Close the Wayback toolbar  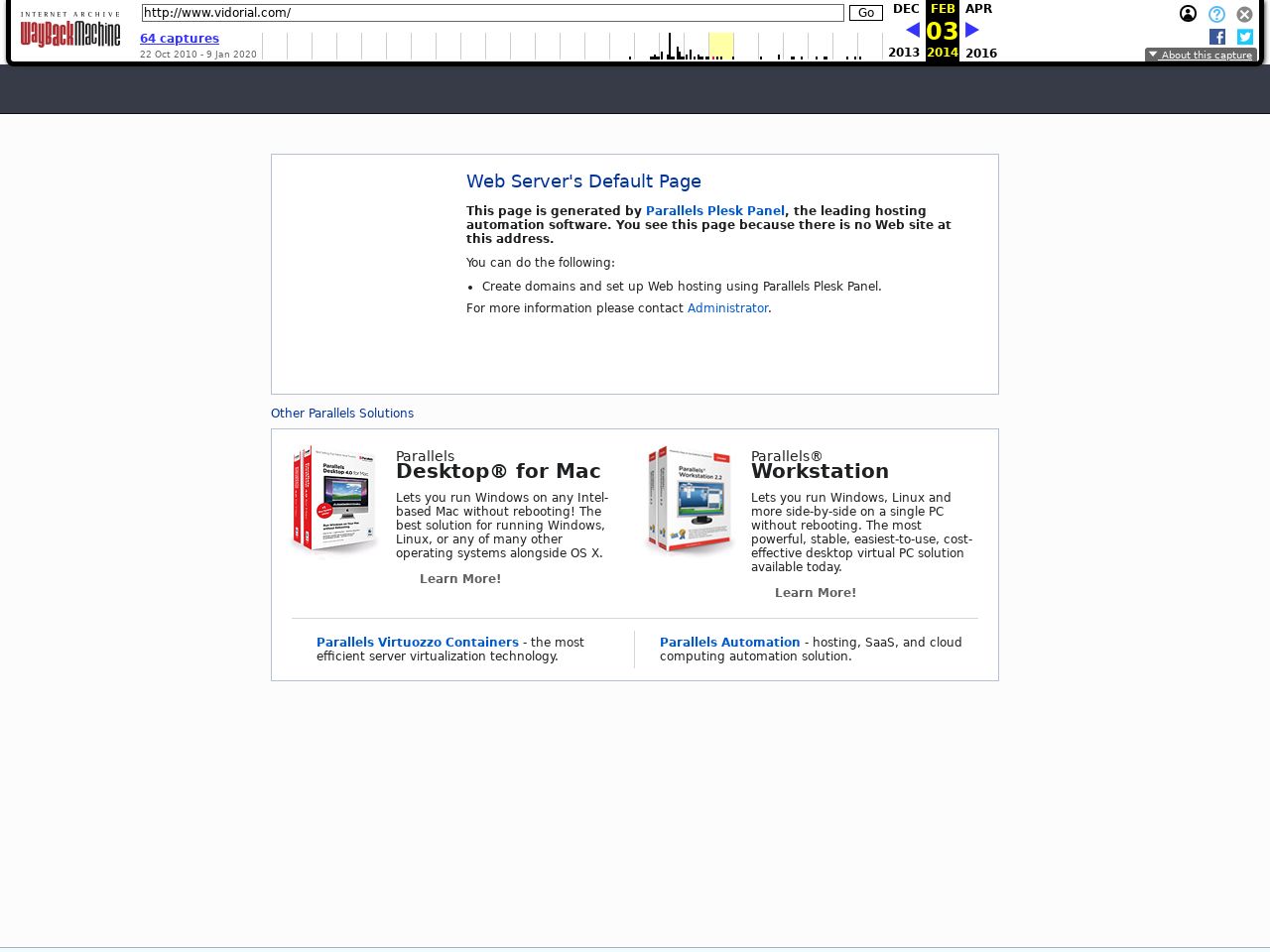click(1244, 14)
